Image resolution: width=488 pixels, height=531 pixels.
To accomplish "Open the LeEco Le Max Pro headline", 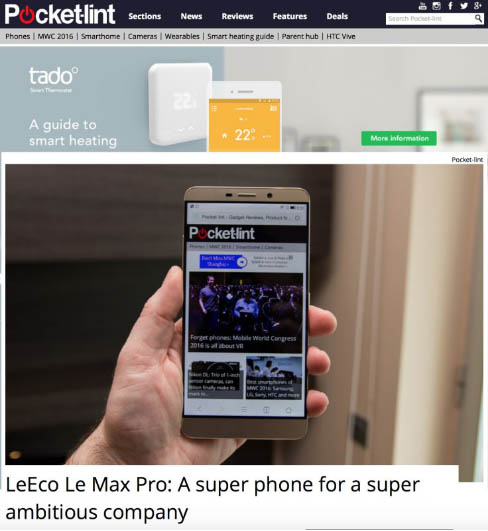I will tap(213, 498).
